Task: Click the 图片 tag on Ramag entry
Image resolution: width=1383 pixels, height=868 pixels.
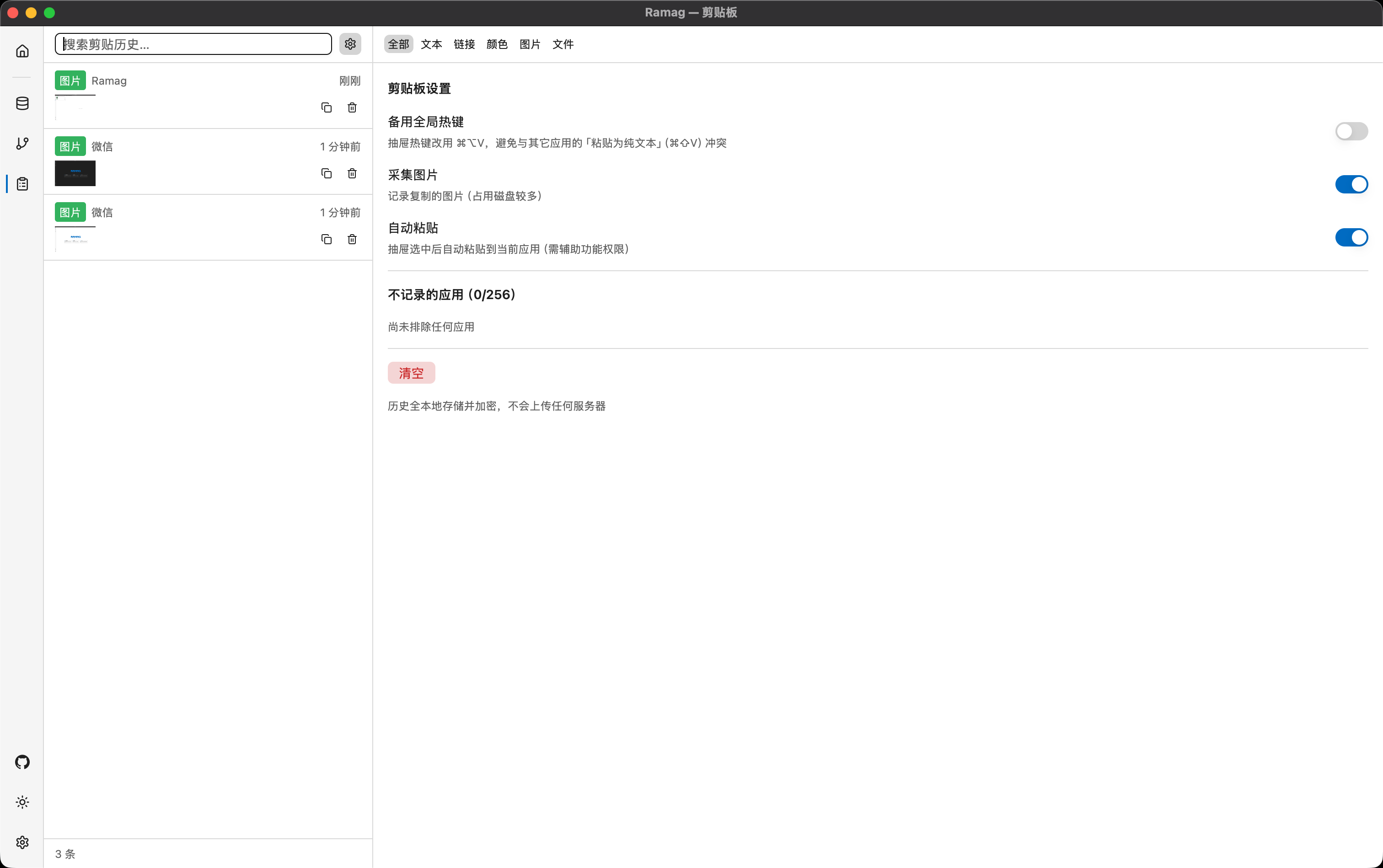Action: (70, 80)
